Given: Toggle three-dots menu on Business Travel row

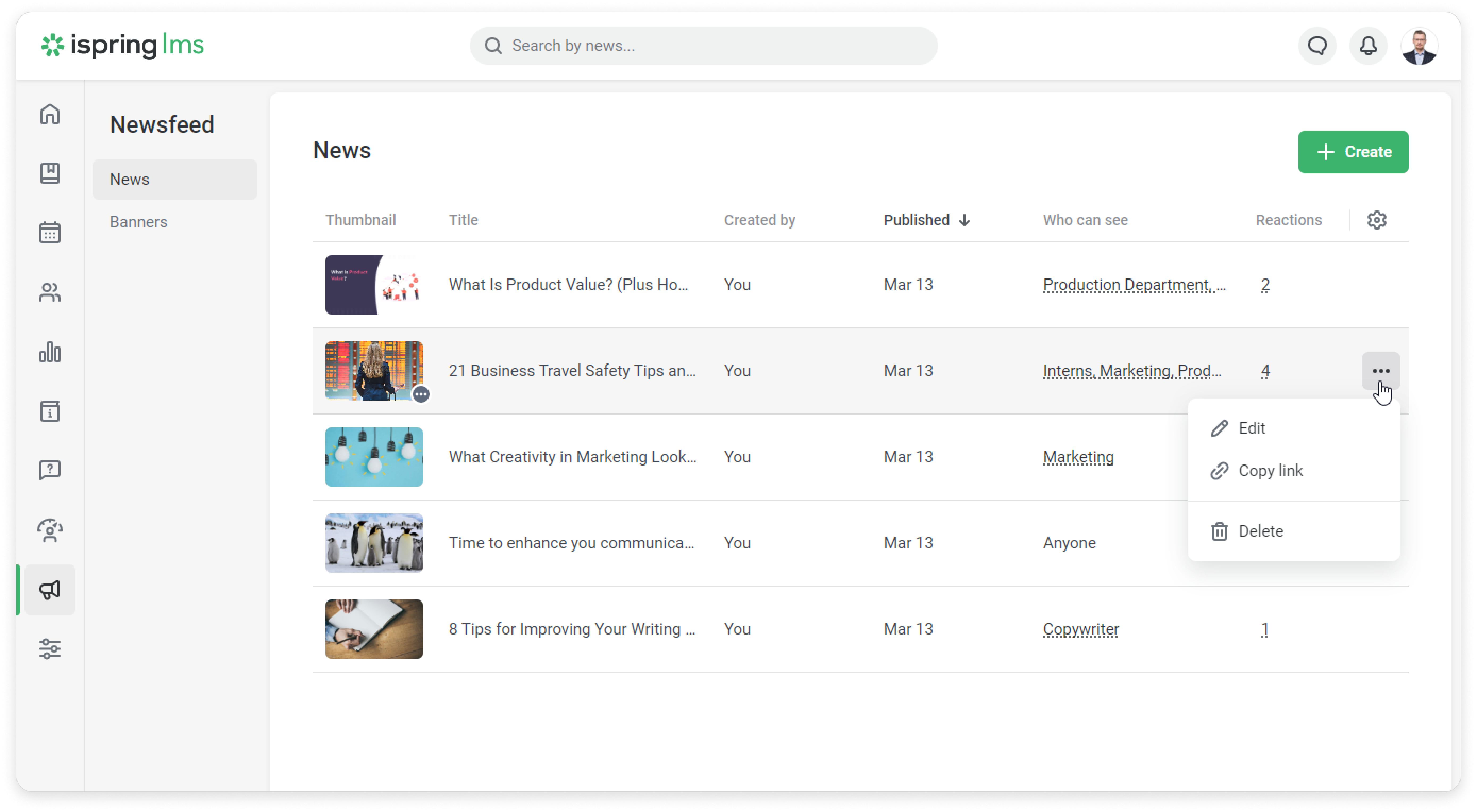Looking at the screenshot, I should tap(1381, 371).
